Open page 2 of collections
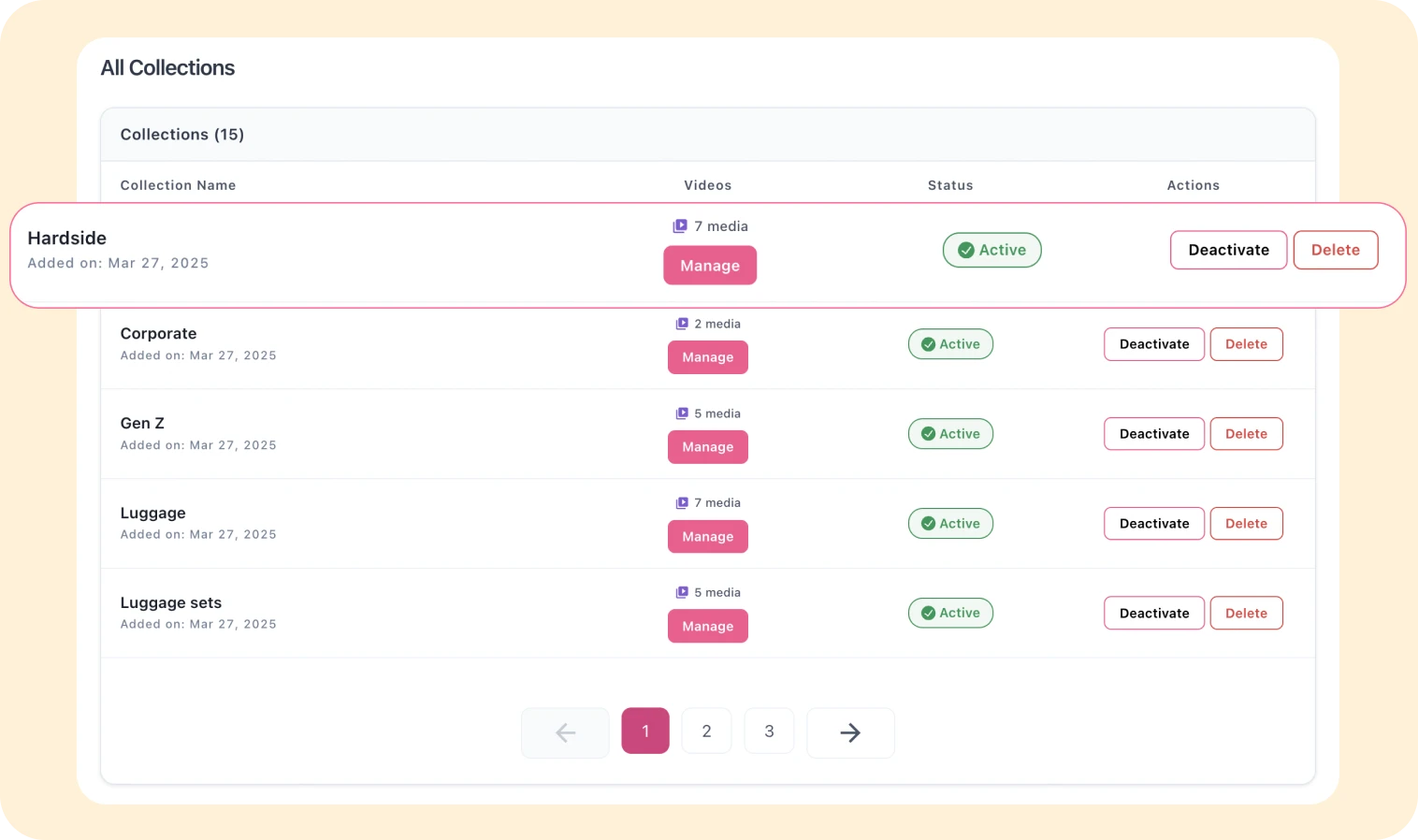1418x840 pixels. [x=706, y=731]
